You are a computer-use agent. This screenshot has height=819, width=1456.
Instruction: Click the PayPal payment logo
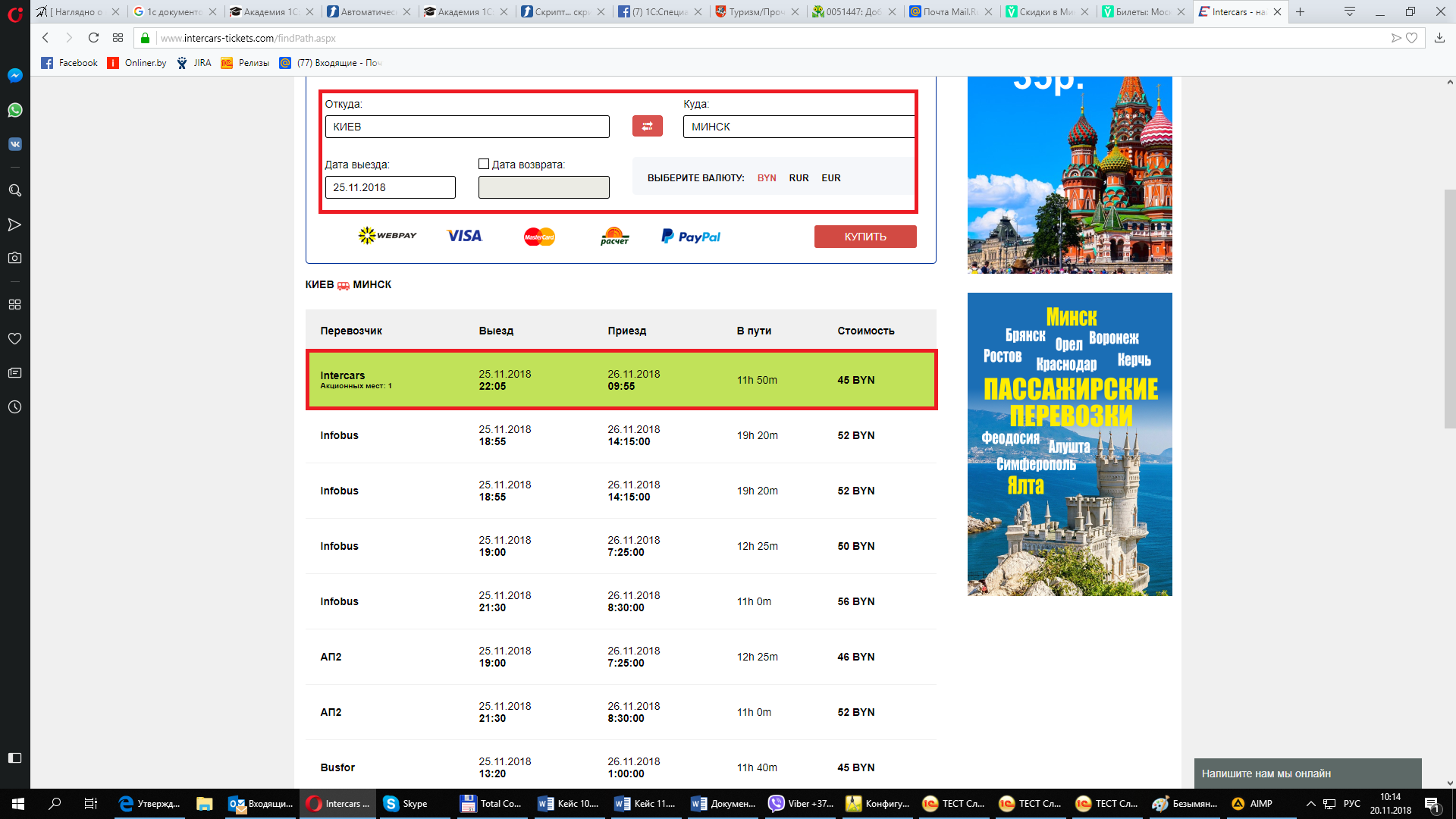coord(691,237)
